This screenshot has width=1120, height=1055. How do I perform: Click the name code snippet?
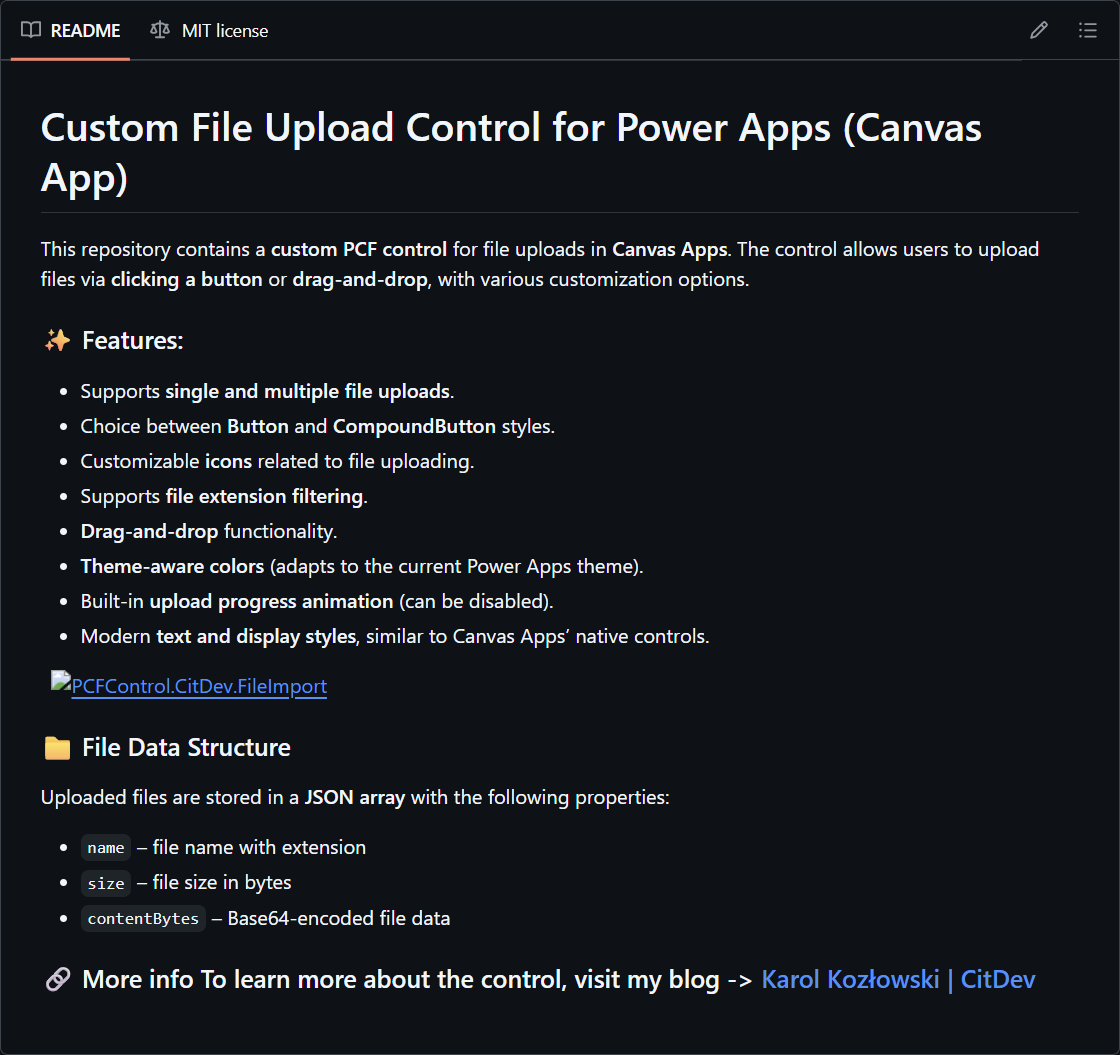(x=106, y=847)
